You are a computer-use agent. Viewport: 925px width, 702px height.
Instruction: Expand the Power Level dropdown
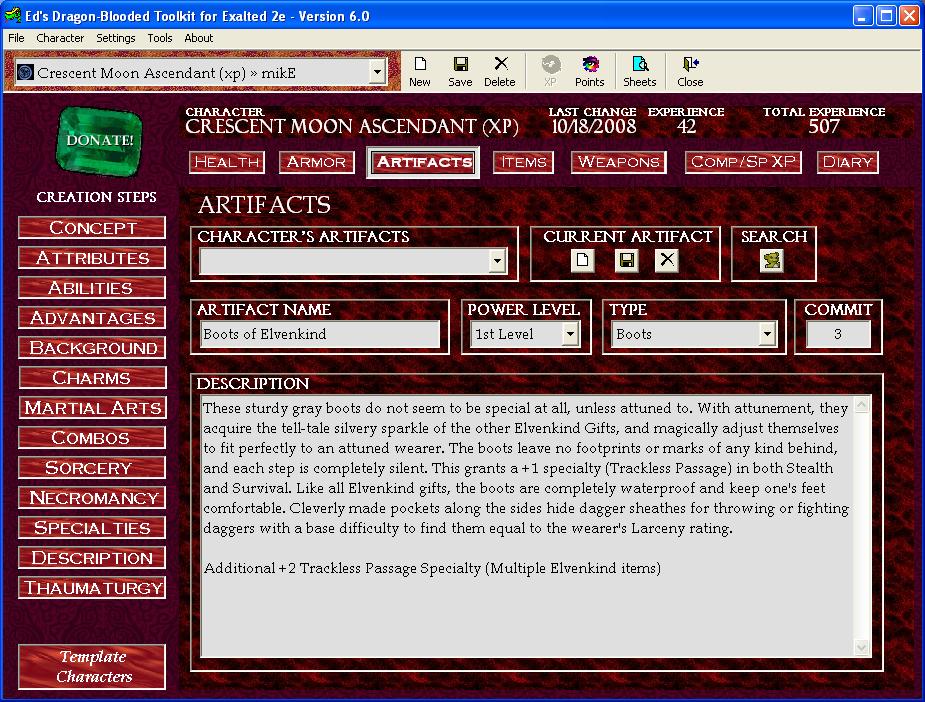[x=570, y=335]
